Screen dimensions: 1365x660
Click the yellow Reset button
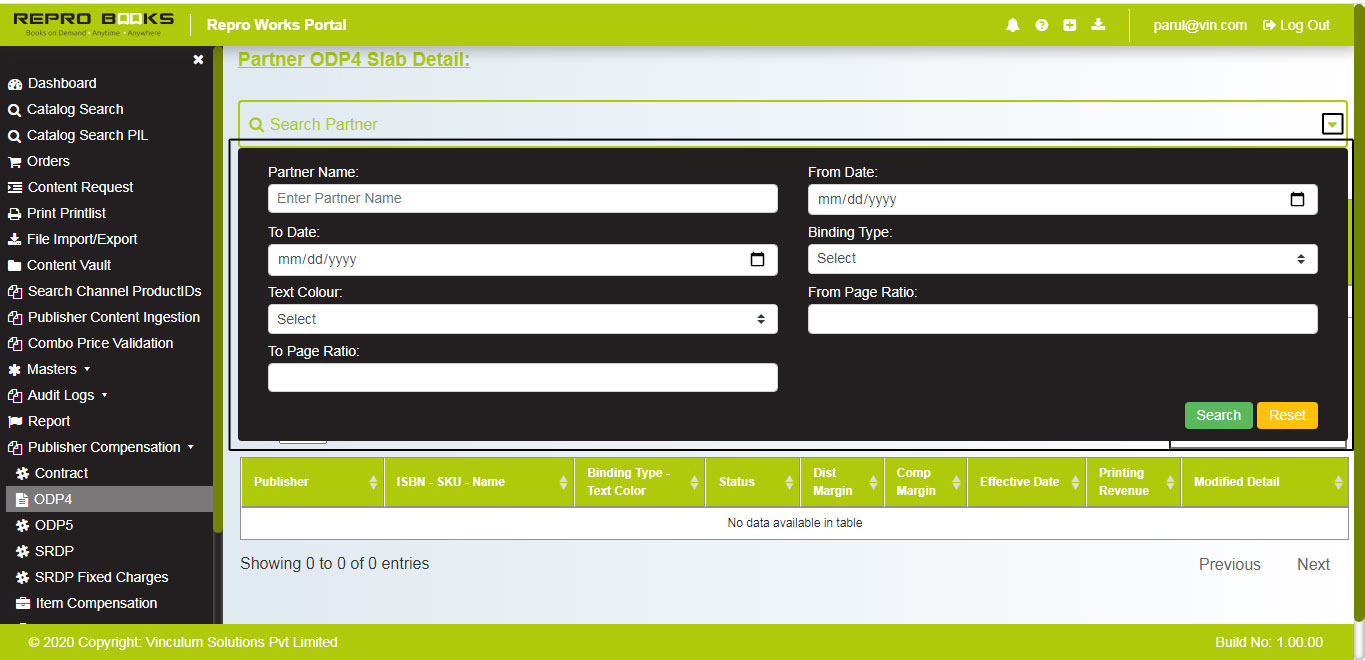pos(1287,415)
